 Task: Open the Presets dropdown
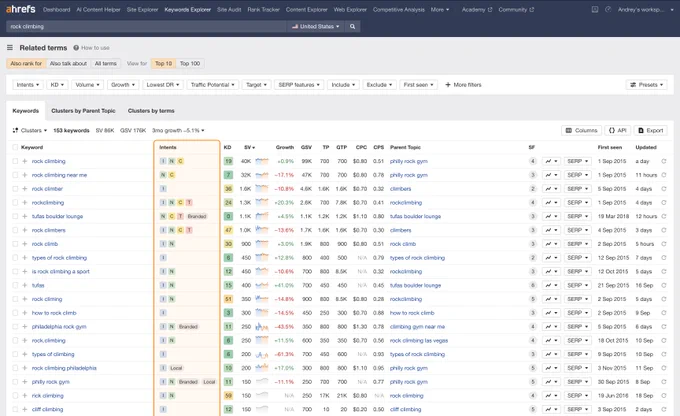tap(647, 85)
